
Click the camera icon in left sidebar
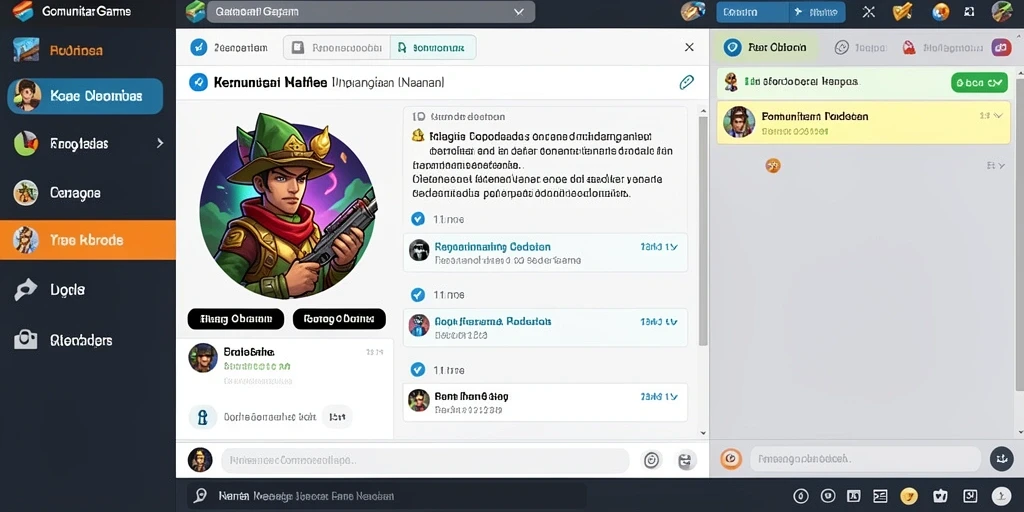tap(25, 340)
